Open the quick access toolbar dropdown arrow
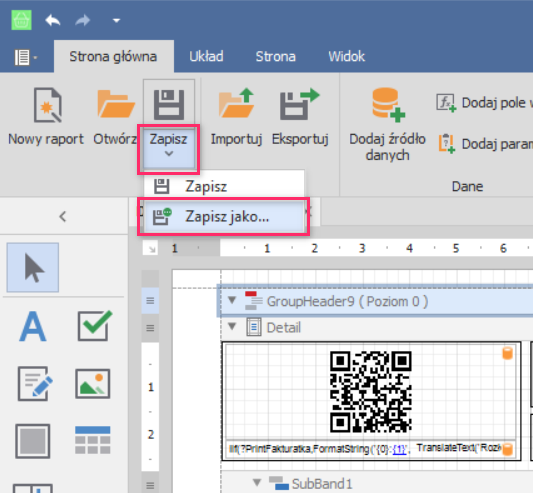Viewport: 533px width, 493px height. 116,21
